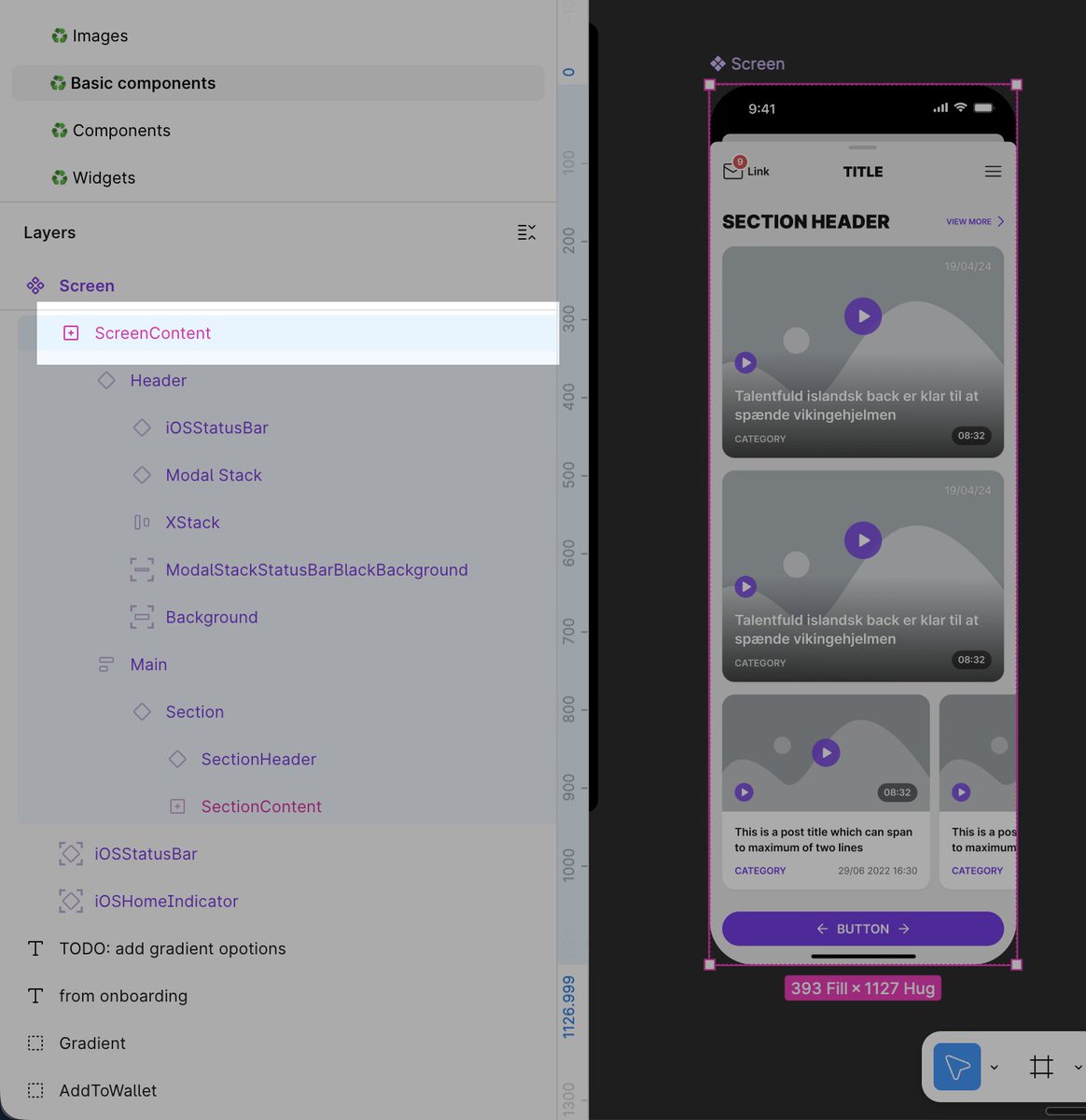Click the ModalStackStatusBarBlackBackground frame icon

(x=142, y=569)
